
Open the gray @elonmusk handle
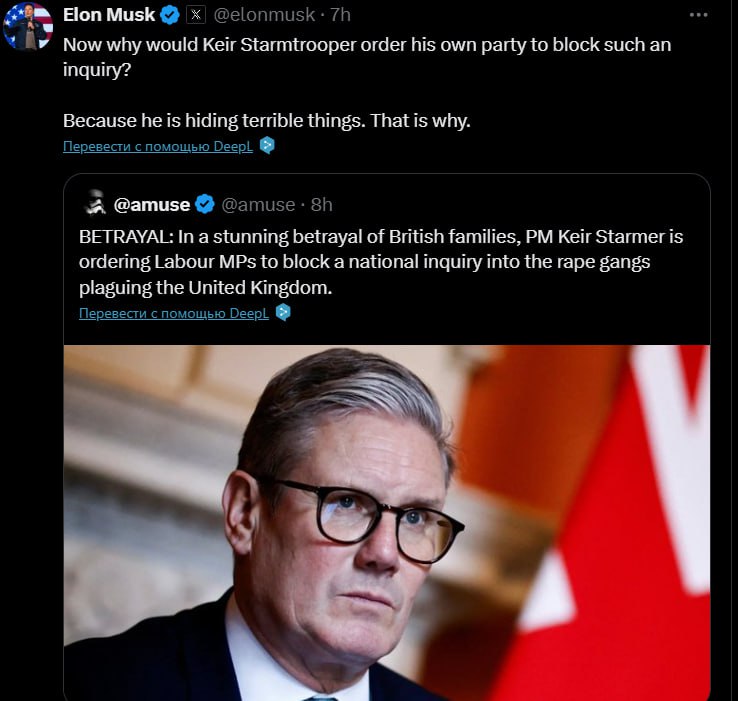click(262, 15)
